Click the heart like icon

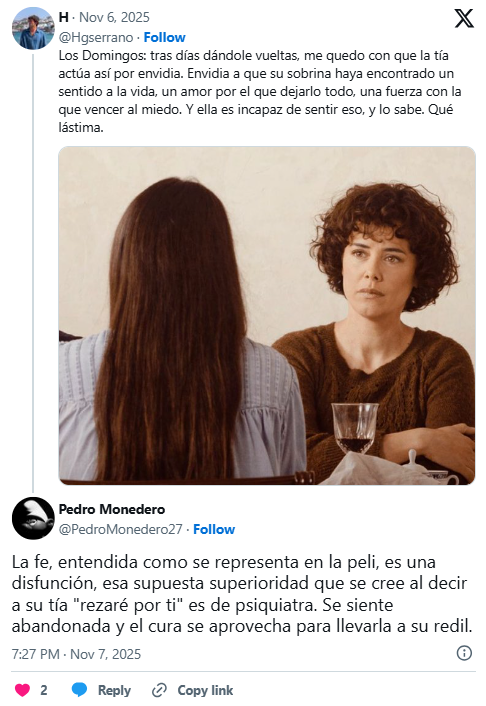(x=22, y=690)
